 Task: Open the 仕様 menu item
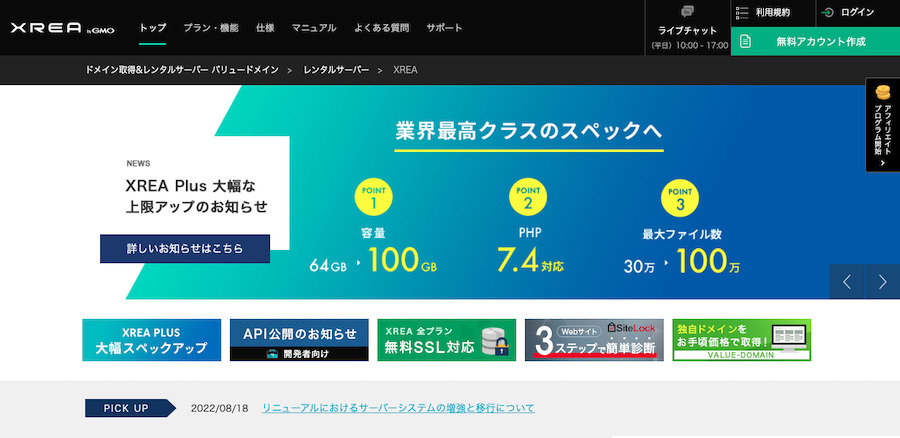[x=265, y=28]
